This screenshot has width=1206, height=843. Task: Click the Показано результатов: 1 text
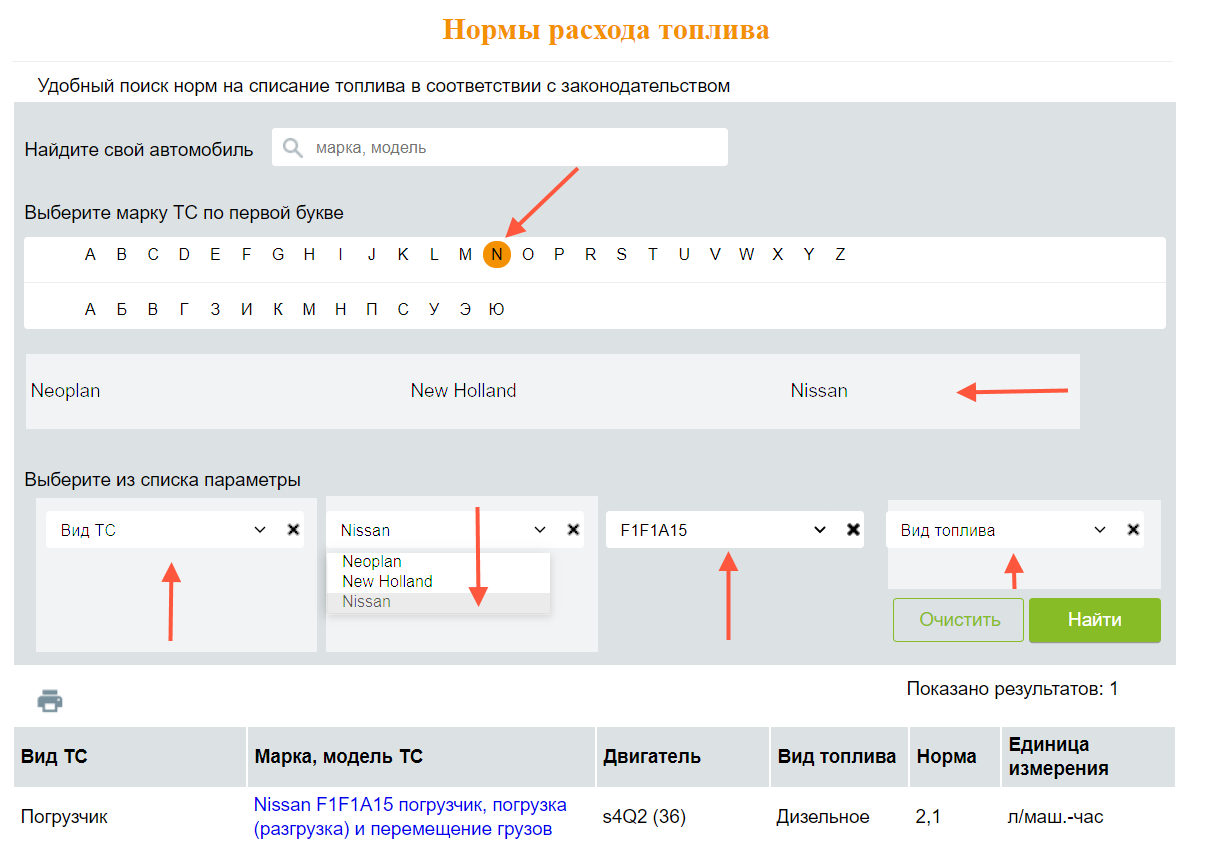pos(1012,689)
